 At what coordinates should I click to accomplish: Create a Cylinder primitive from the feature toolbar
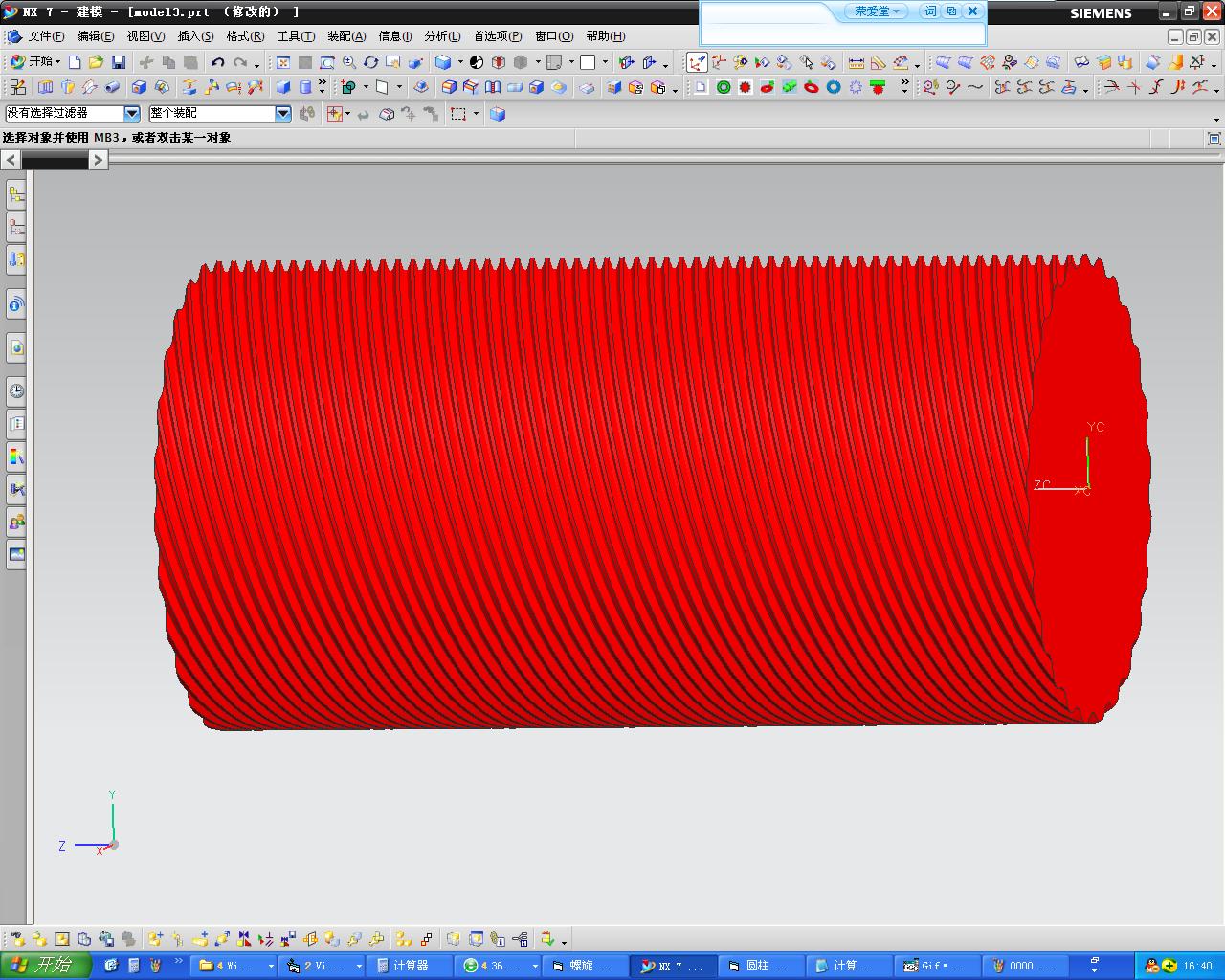point(305,87)
